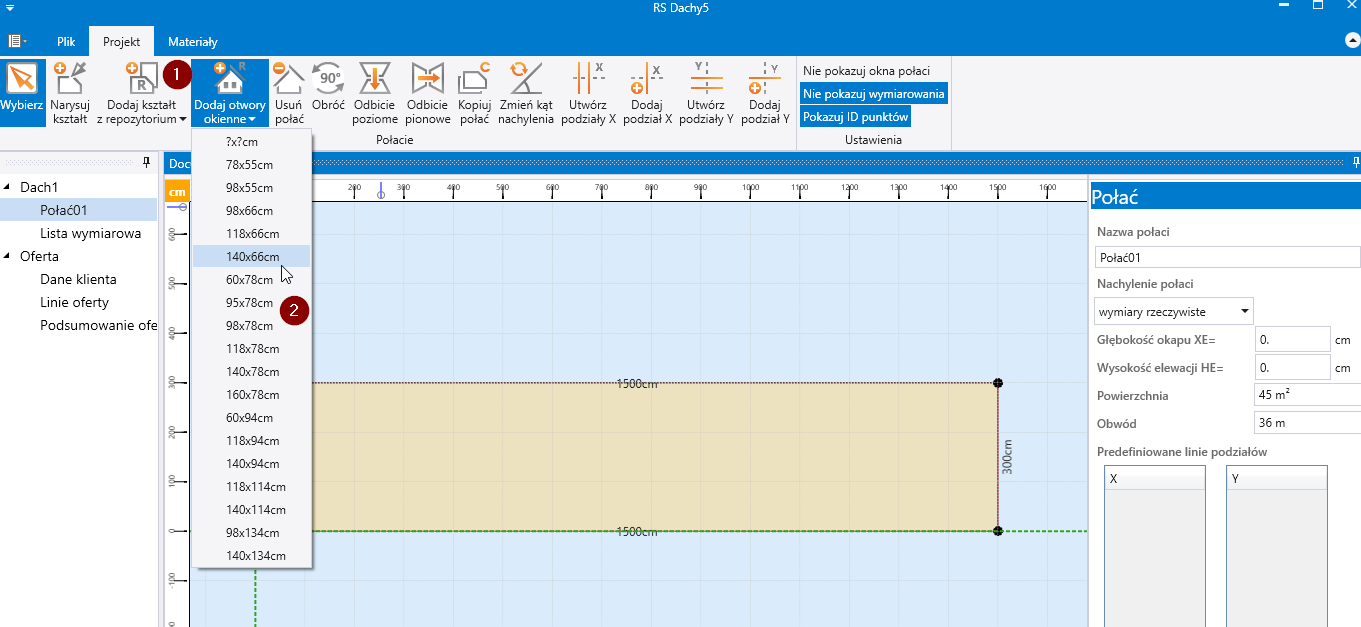
Task: Switch to the Materiały tab
Action: click(192, 42)
